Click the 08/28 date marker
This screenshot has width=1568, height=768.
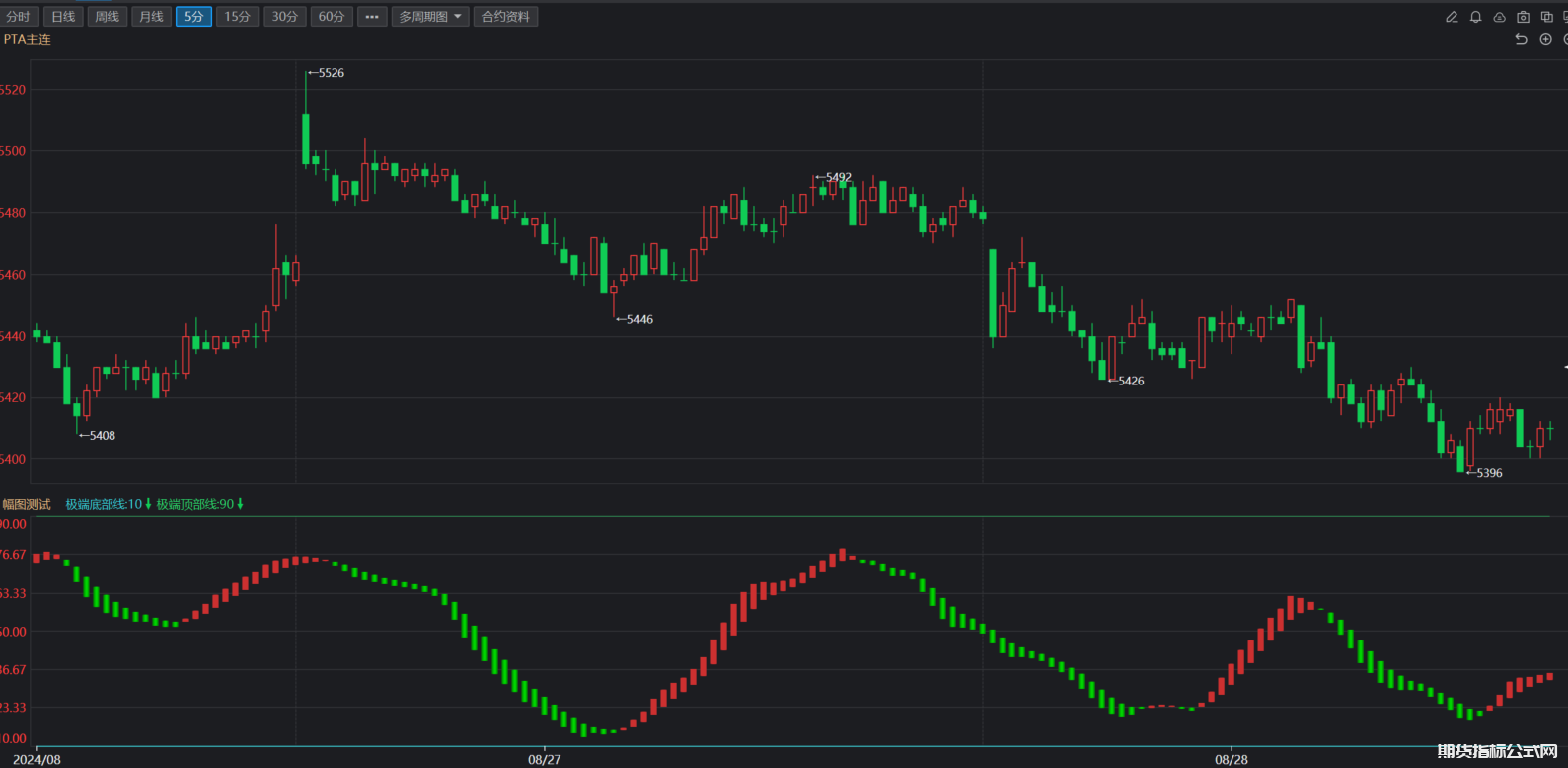click(x=1231, y=759)
